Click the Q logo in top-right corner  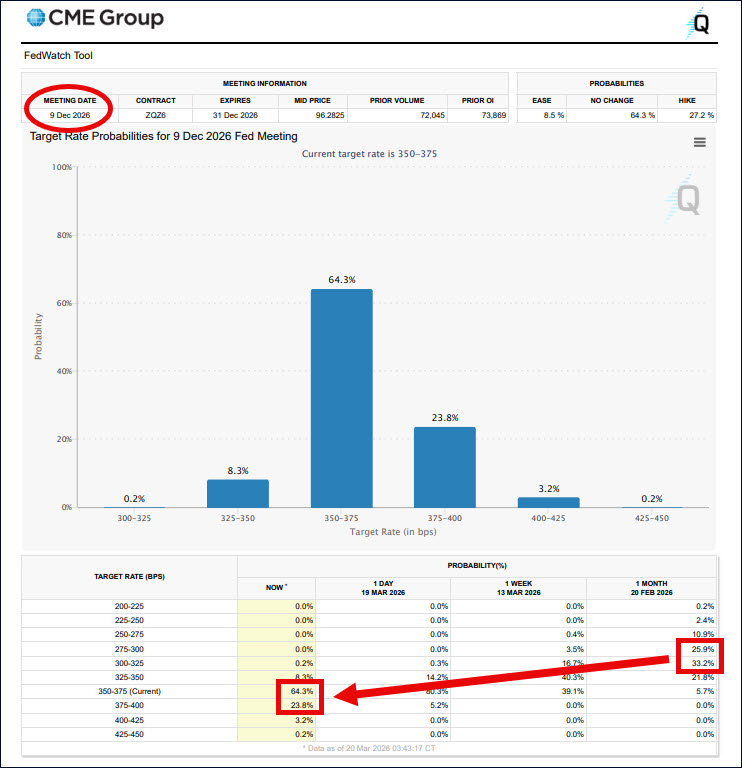697,24
